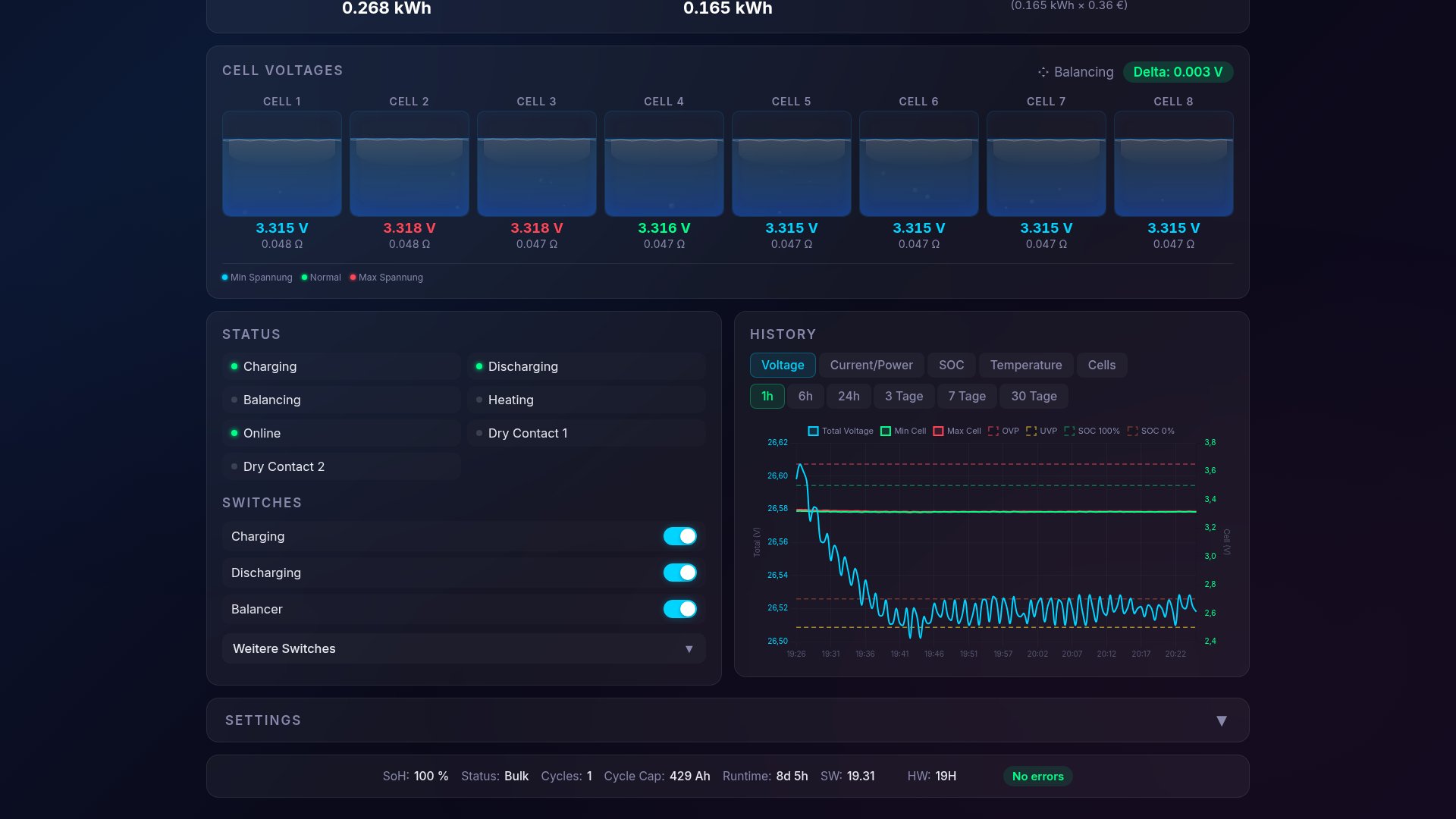Viewport: 1456px width, 819px height.
Task: Click the No errors badge
Action: click(x=1037, y=776)
